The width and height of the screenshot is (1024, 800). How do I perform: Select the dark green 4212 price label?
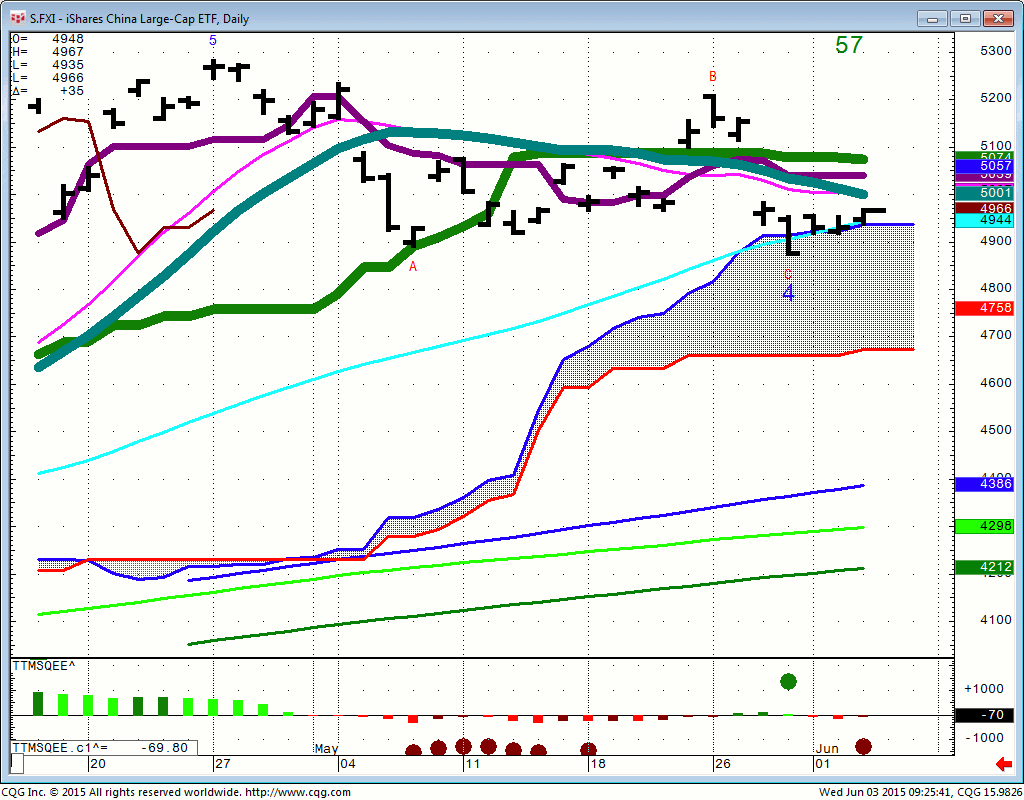click(x=984, y=568)
